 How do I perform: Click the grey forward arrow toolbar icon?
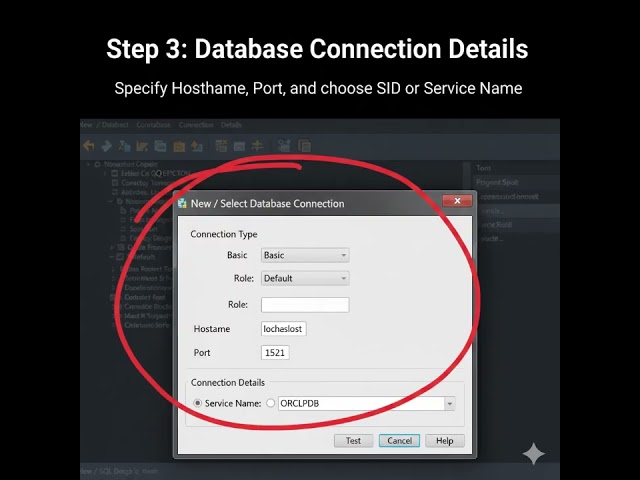(x=107, y=146)
